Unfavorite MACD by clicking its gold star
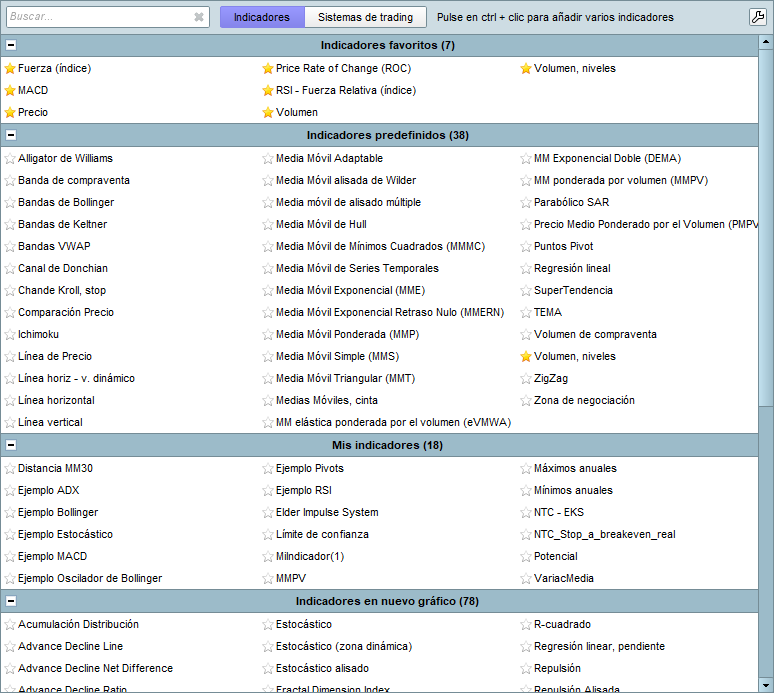This screenshot has height=693, width=774. tap(10, 91)
